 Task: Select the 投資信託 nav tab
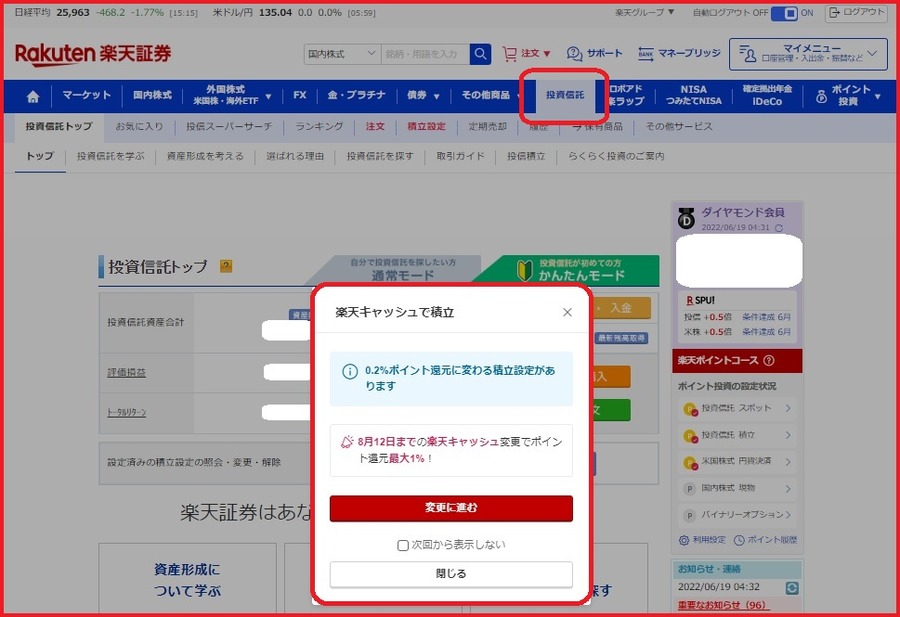point(565,95)
